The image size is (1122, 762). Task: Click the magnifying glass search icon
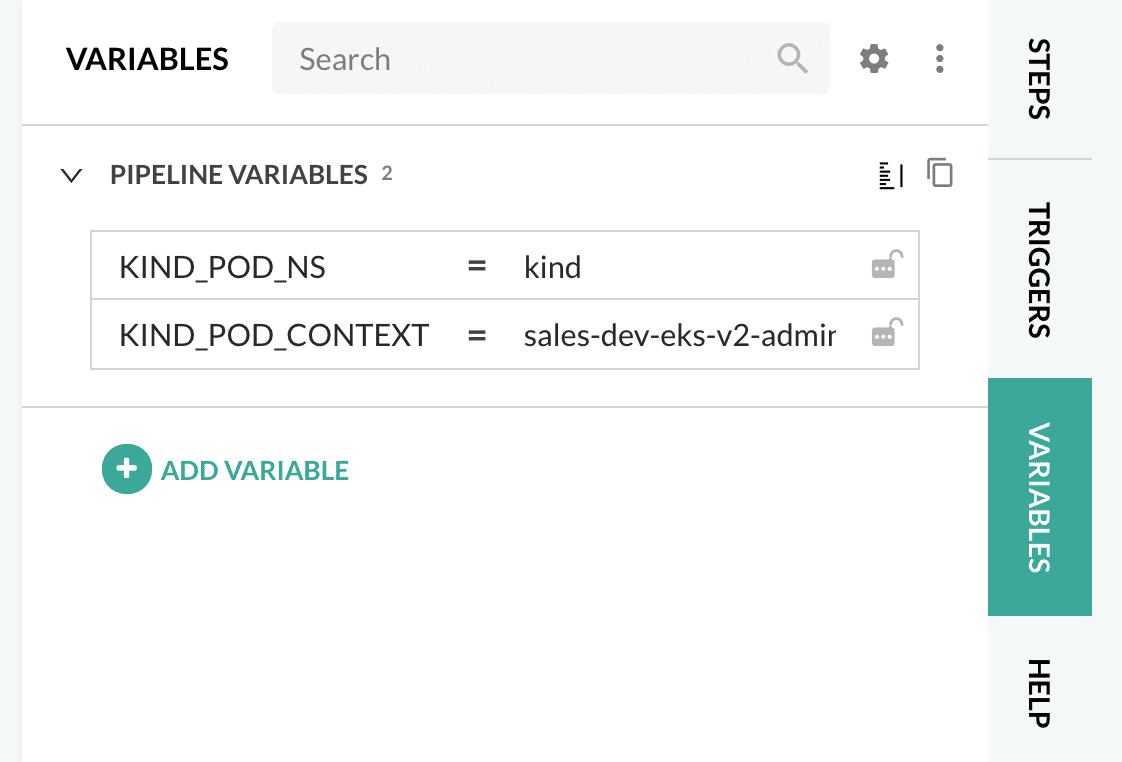point(792,59)
